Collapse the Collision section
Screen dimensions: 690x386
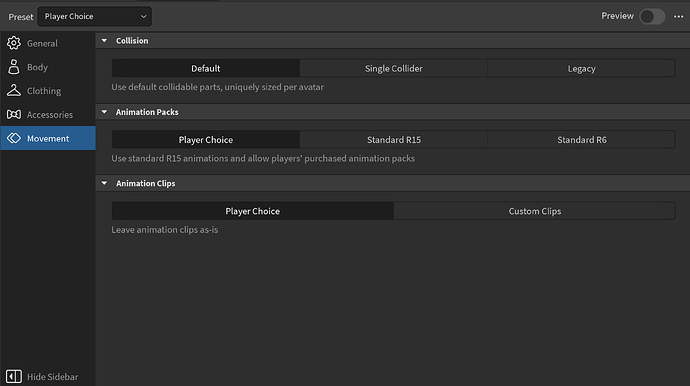pos(104,40)
